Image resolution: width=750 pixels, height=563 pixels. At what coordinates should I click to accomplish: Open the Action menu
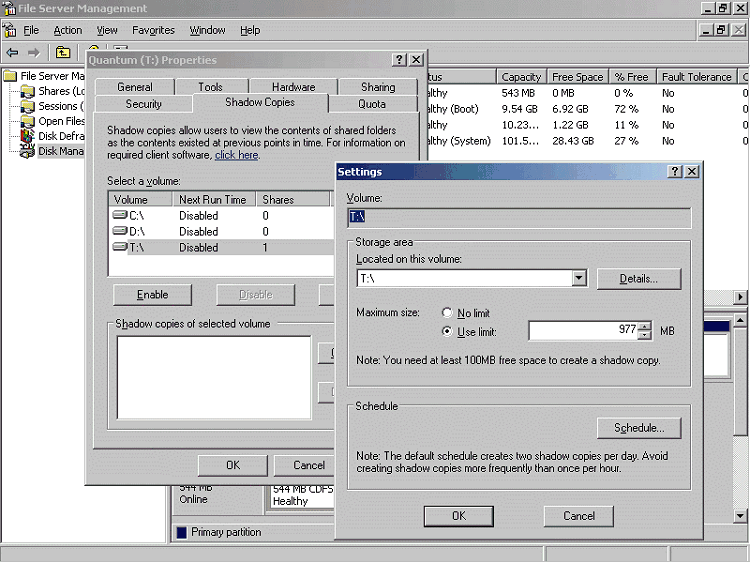pos(68,31)
